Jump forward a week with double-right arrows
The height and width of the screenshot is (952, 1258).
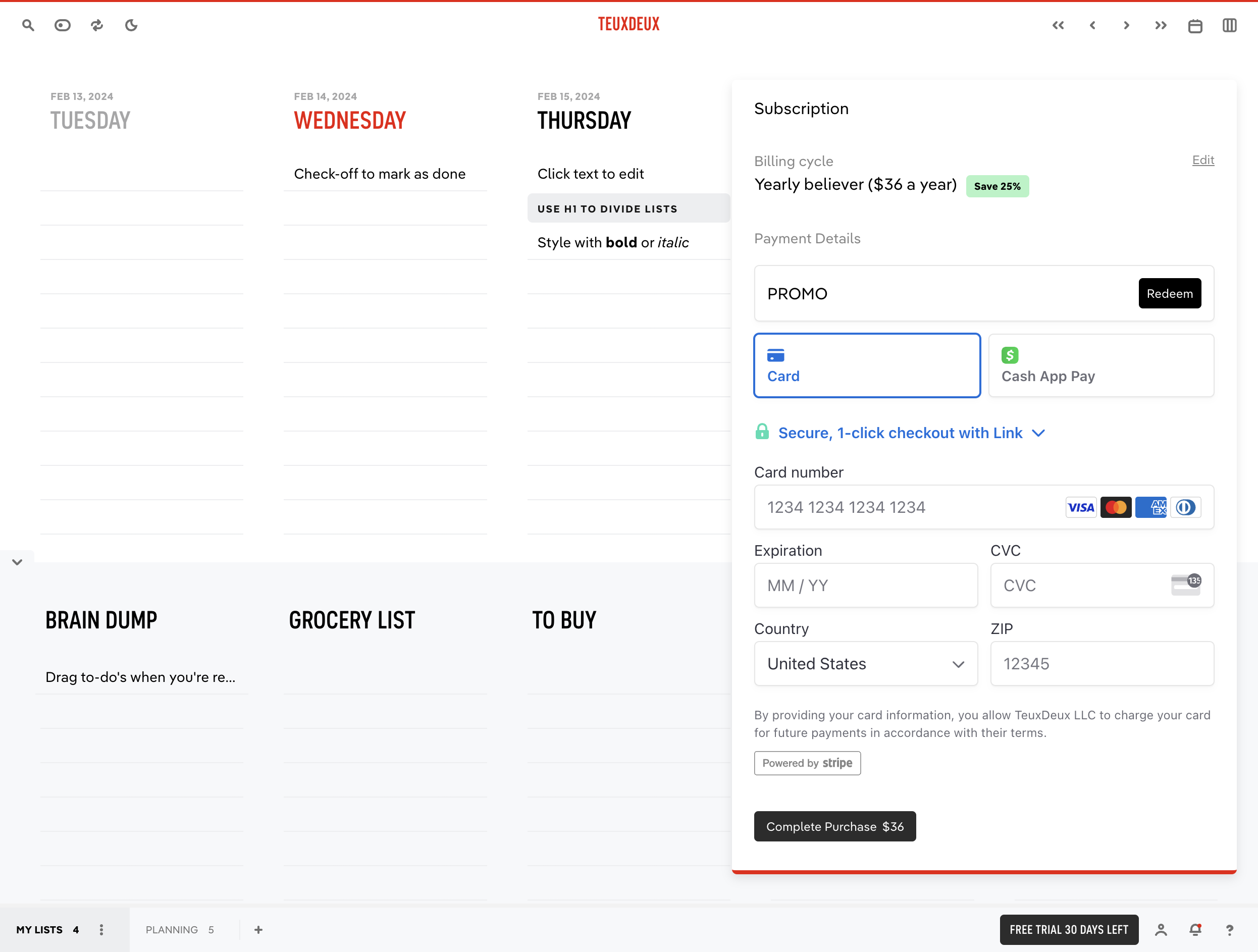[x=1161, y=25]
